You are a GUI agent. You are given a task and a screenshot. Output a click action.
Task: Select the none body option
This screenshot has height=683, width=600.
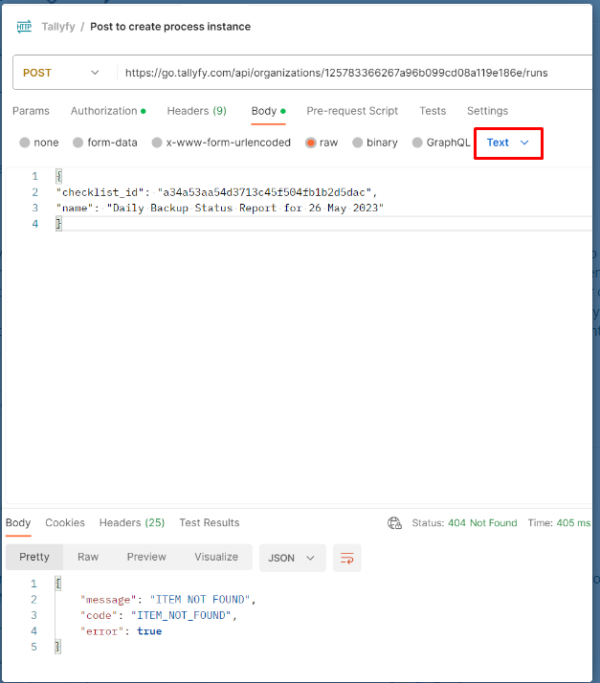tap(39, 142)
